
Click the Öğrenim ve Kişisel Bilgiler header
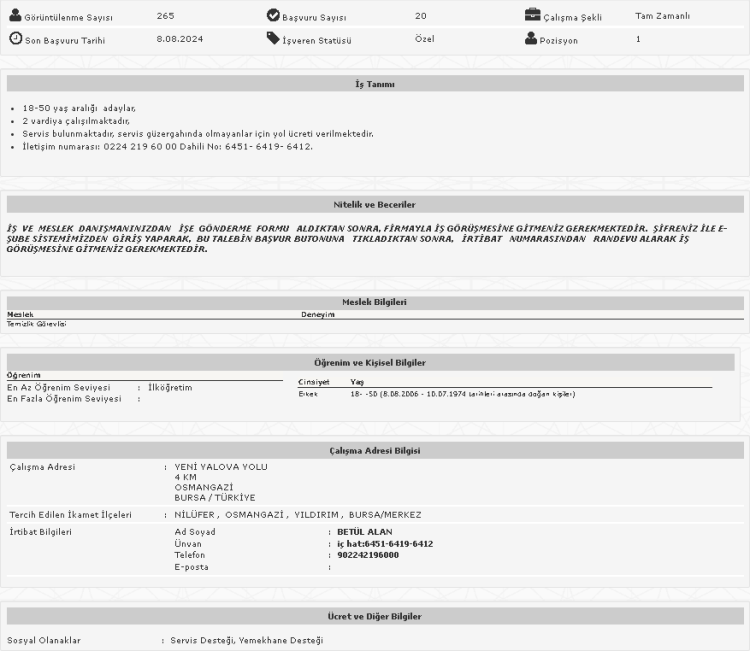click(375, 362)
